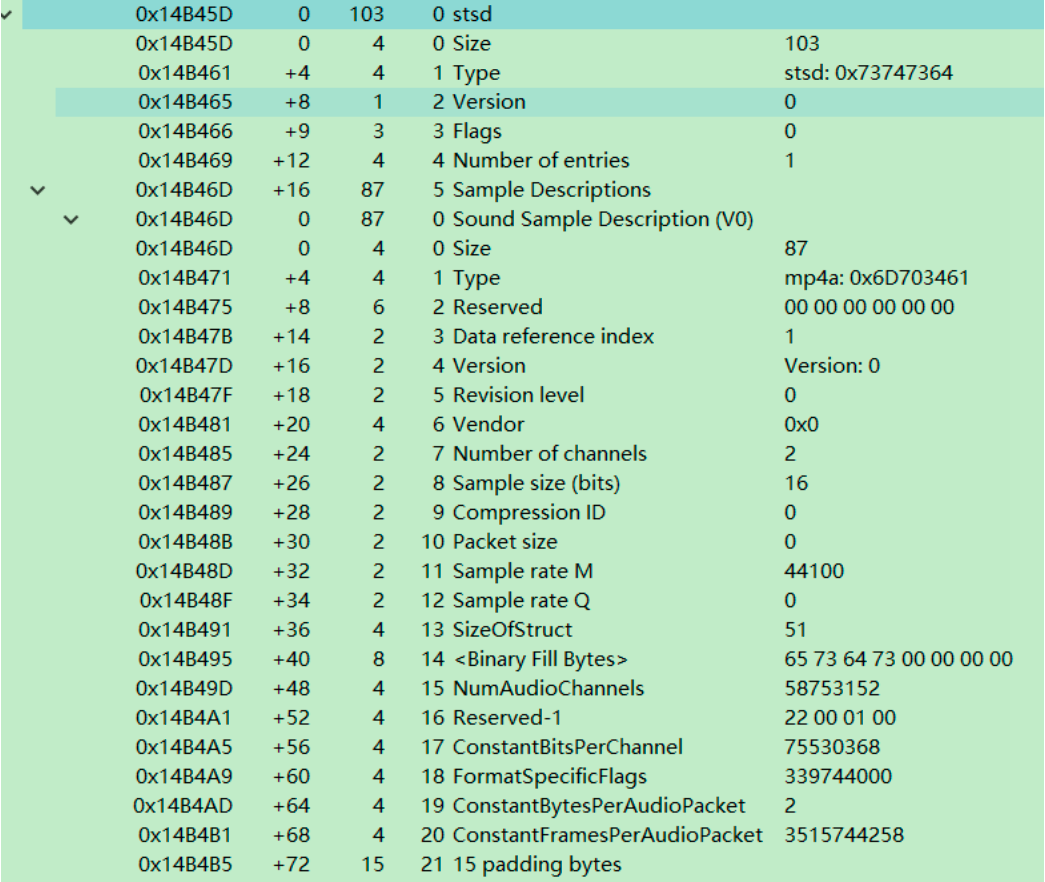Click the Reserved value '00 00 00 00 00 00'

coord(869,307)
